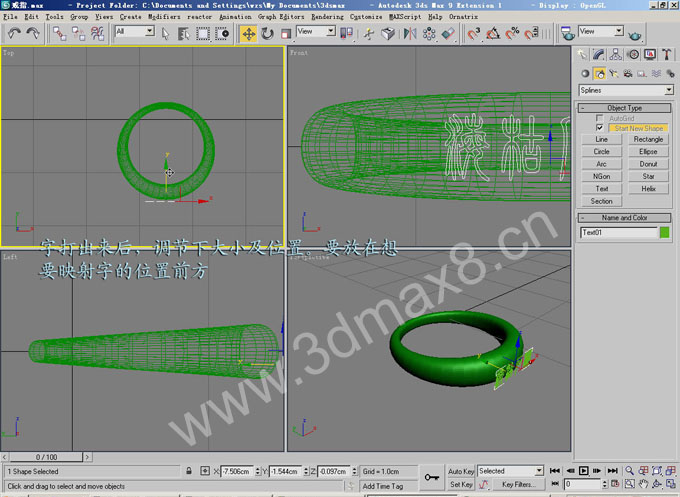680x497 pixels.
Task: Switch to the Modify panel tab
Action: 598,54
